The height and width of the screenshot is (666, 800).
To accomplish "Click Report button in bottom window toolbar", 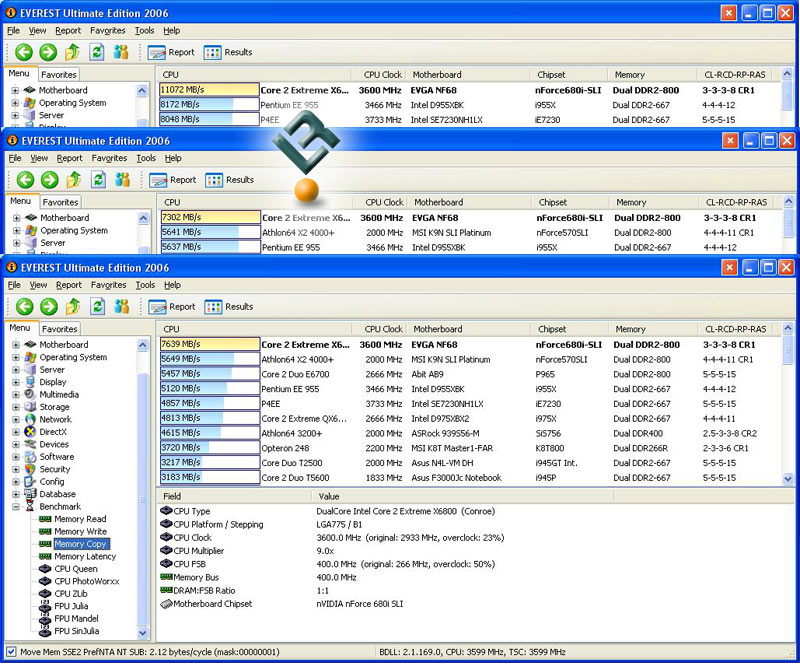I will point(172,307).
